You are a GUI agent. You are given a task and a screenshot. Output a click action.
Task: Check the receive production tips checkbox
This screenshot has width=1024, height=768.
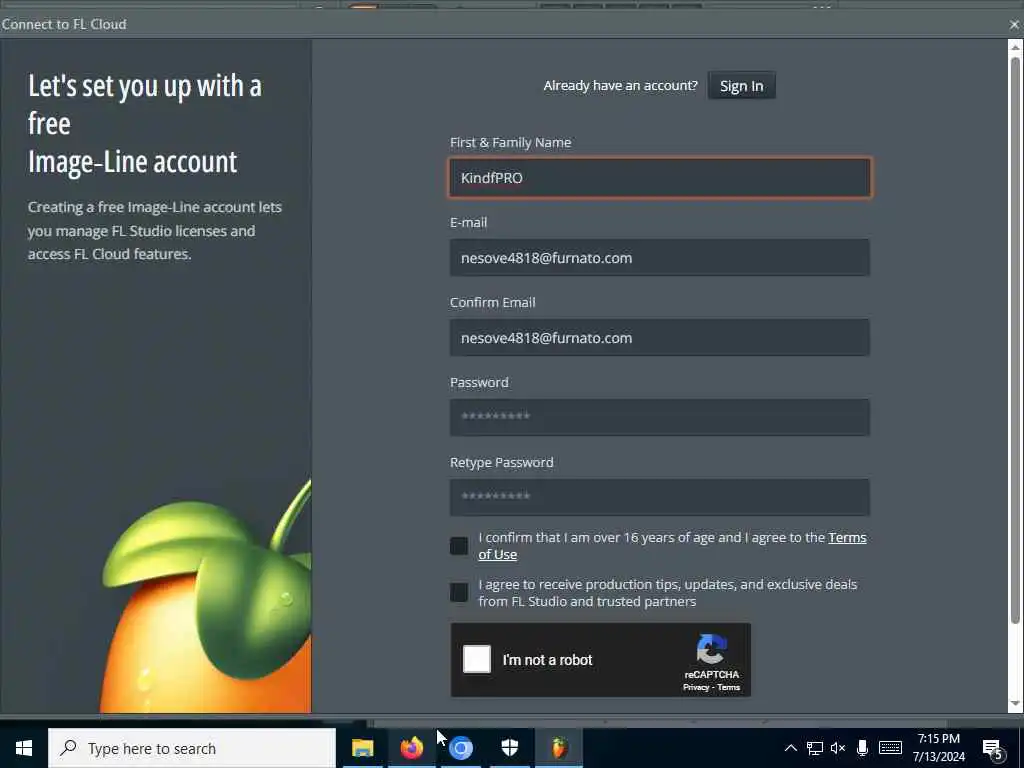[x=459, y=592]
